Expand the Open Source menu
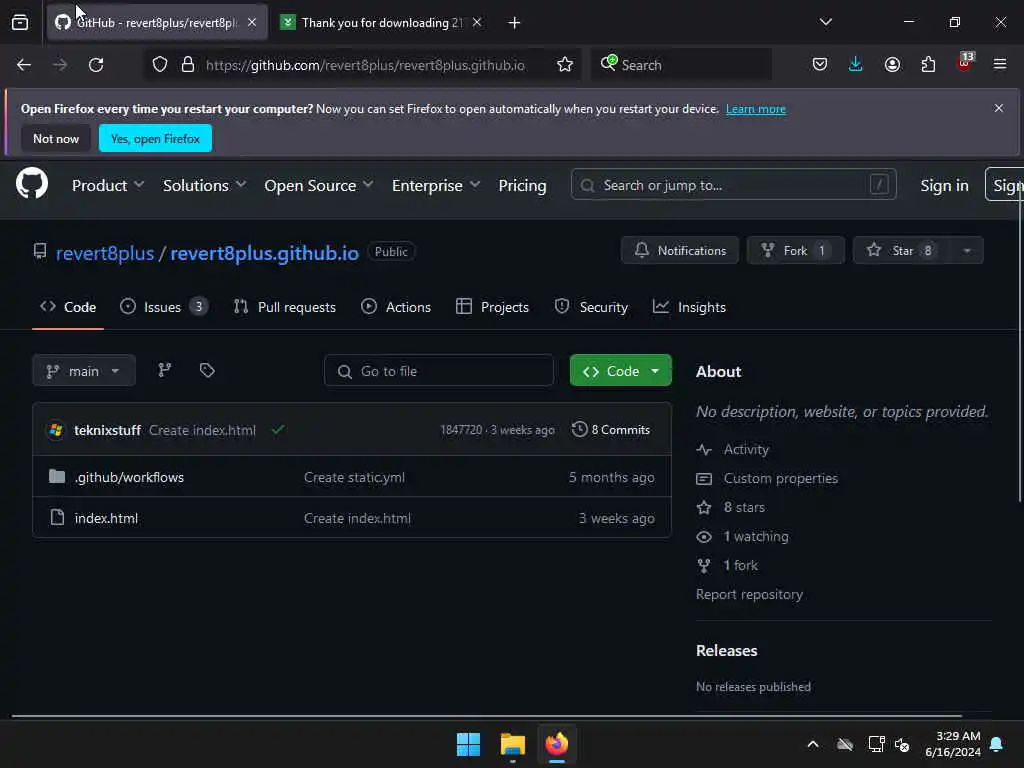This screenshot has height=768, width=1024. click(x=319, y=185)
